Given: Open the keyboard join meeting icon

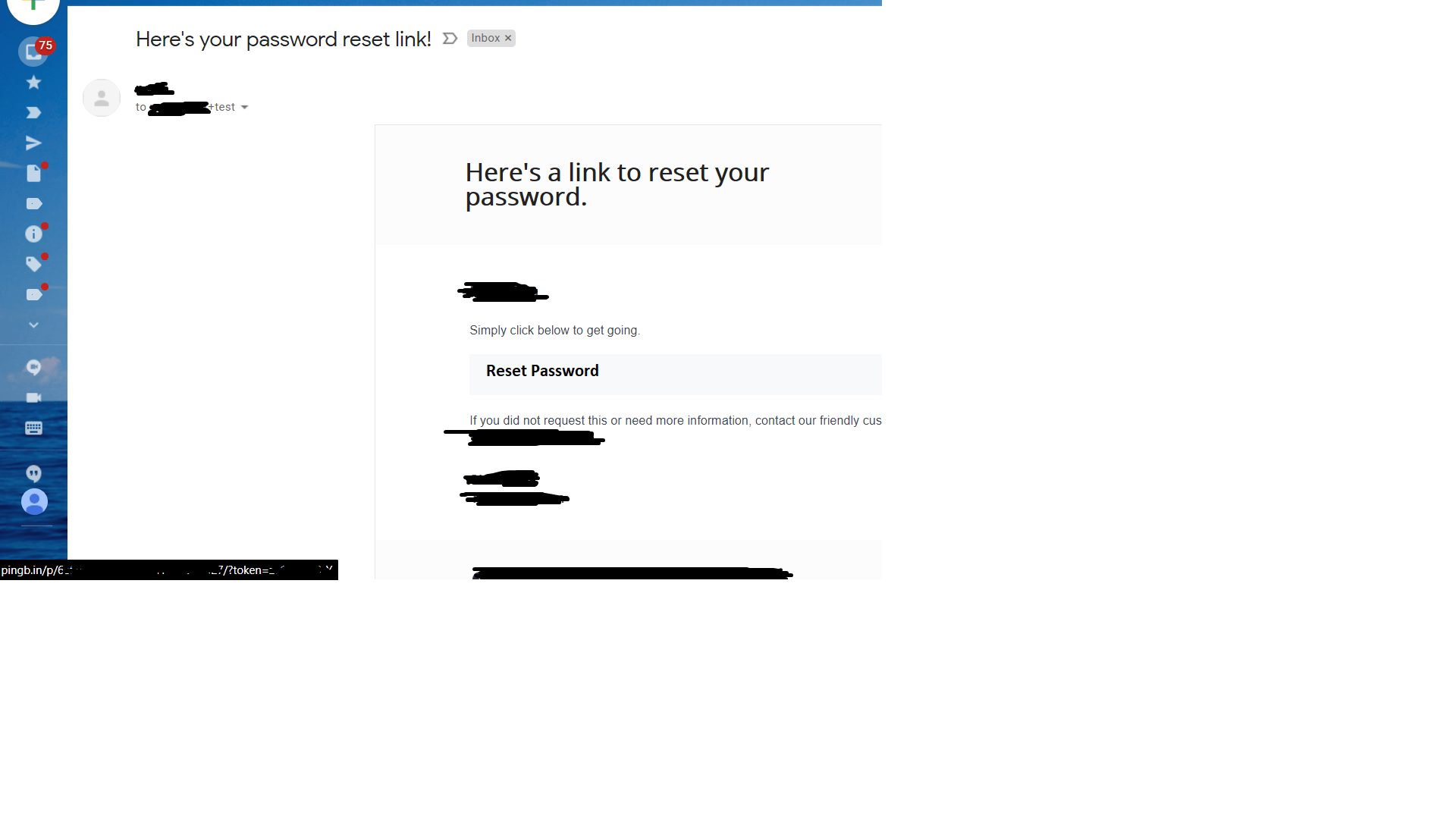Looking at the screenshot, I should pos(33,428).
